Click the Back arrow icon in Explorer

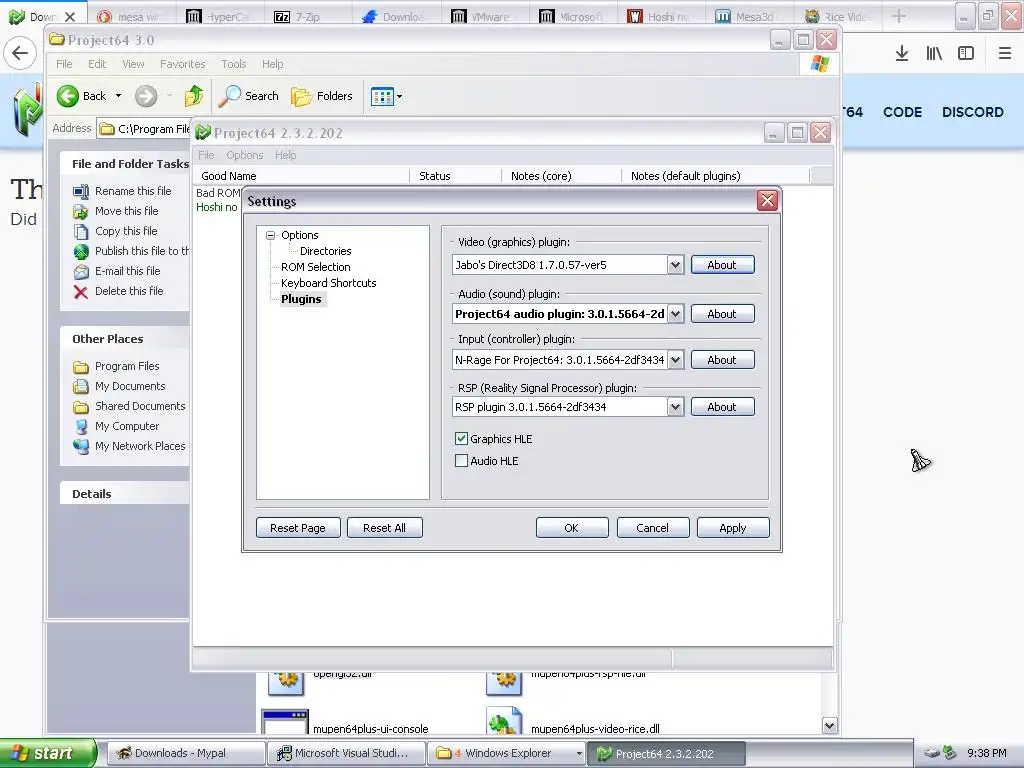coord(67,96)
